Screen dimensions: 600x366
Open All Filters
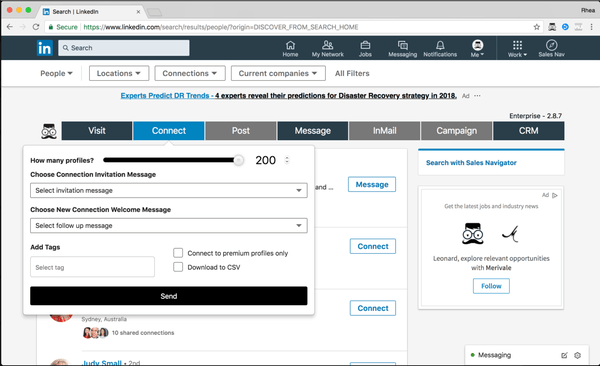click(352, 73)
